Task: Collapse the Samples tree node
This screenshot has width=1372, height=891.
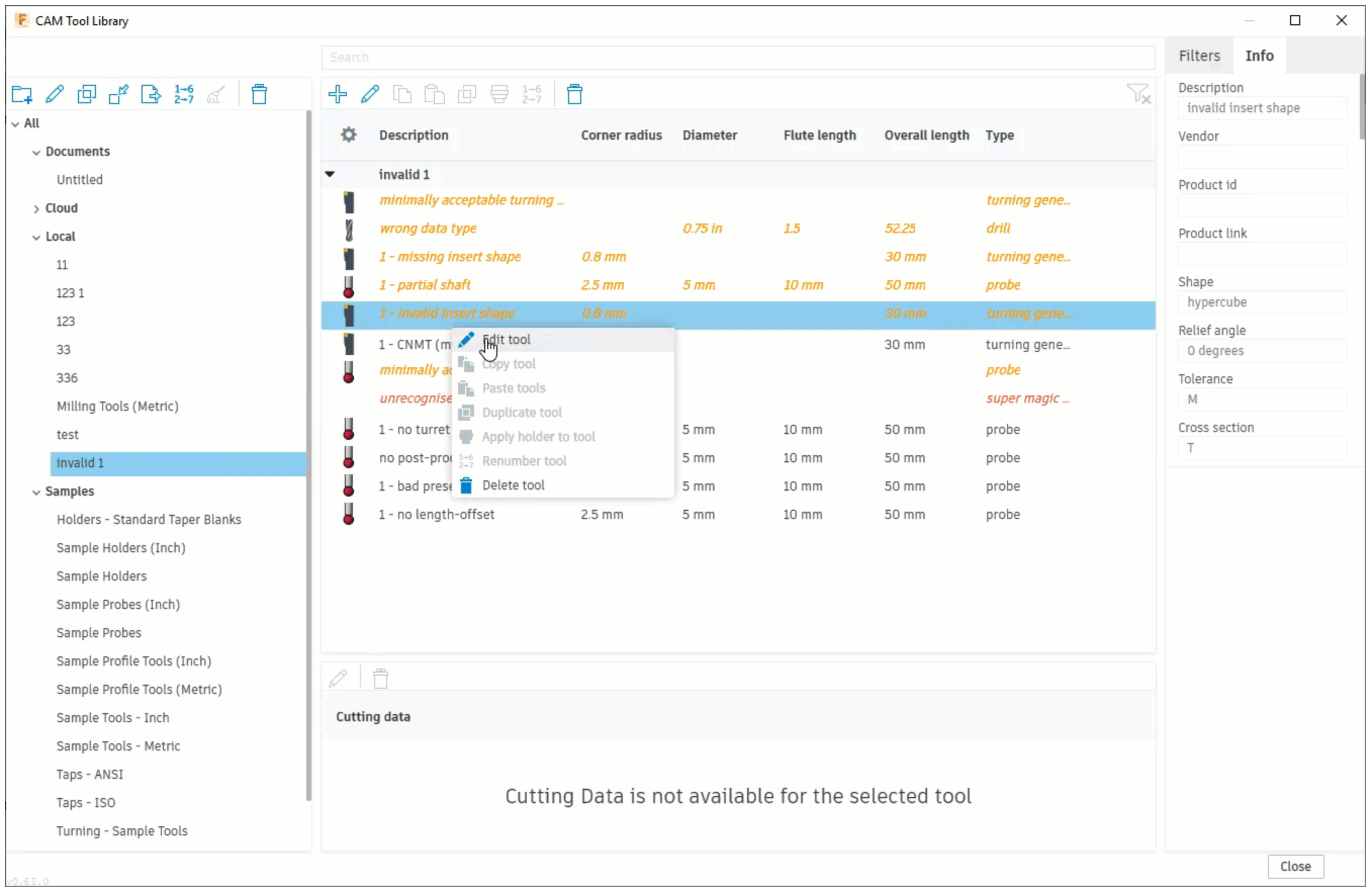Action: pyautogui.click(x=36, y=492)
